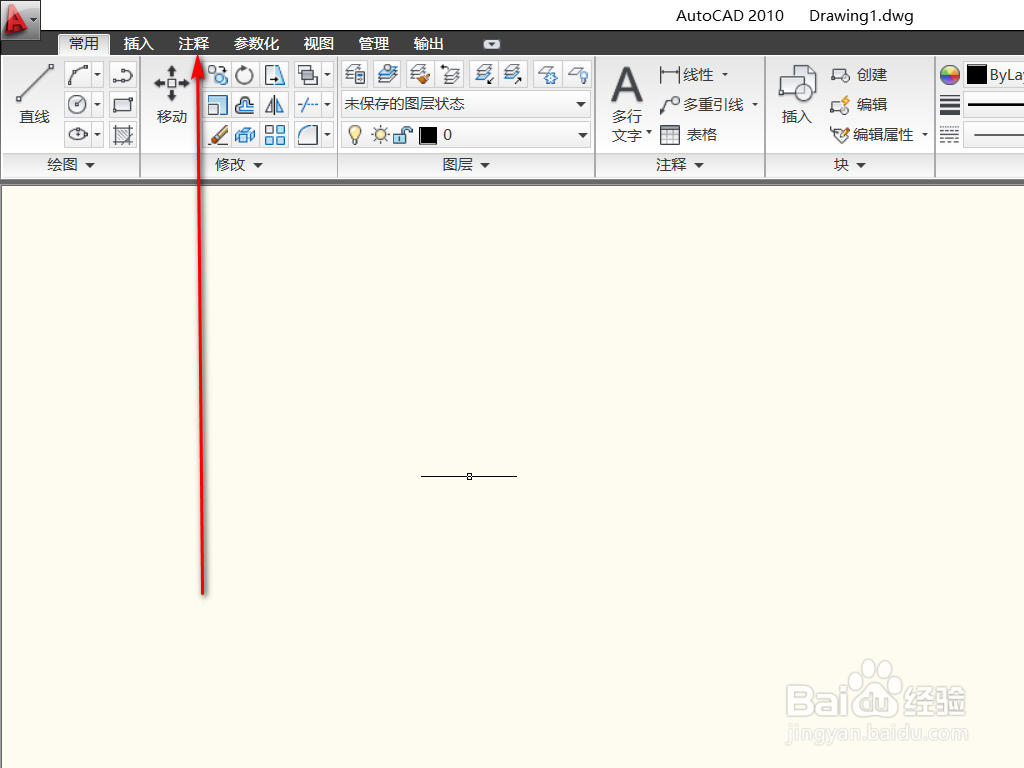
Task: Click the ByLayer object color swatch
Action: (x=976, y=74)
